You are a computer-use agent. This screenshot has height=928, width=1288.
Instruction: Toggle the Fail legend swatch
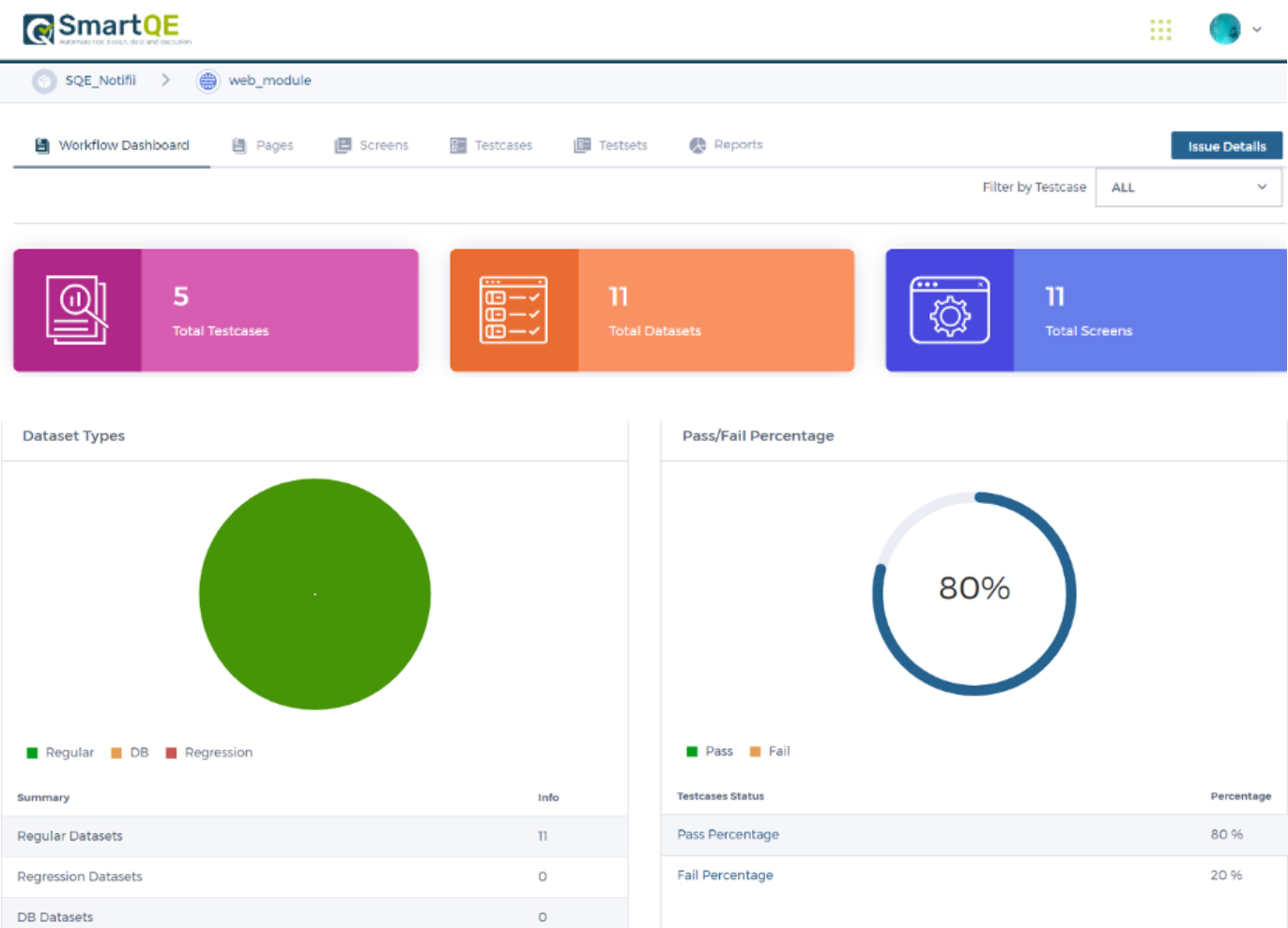755,752
